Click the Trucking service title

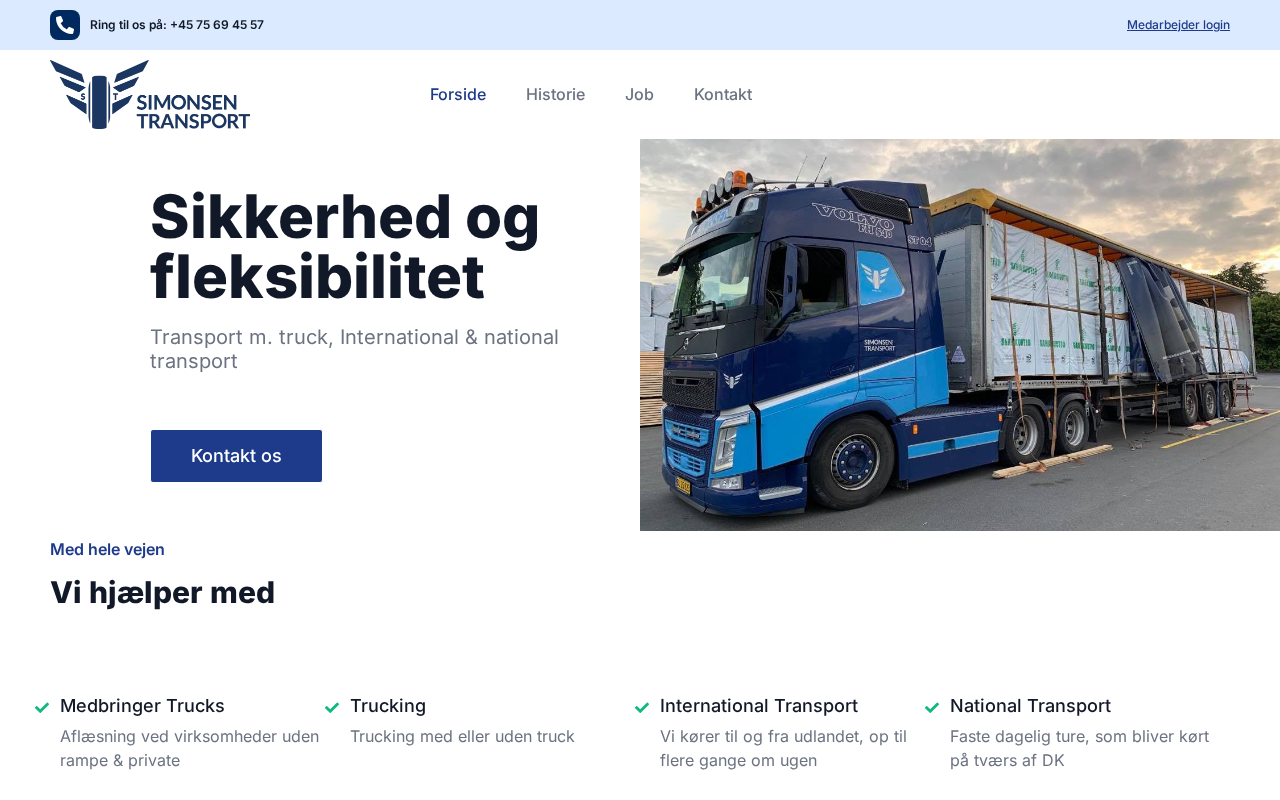pos(388,706)
